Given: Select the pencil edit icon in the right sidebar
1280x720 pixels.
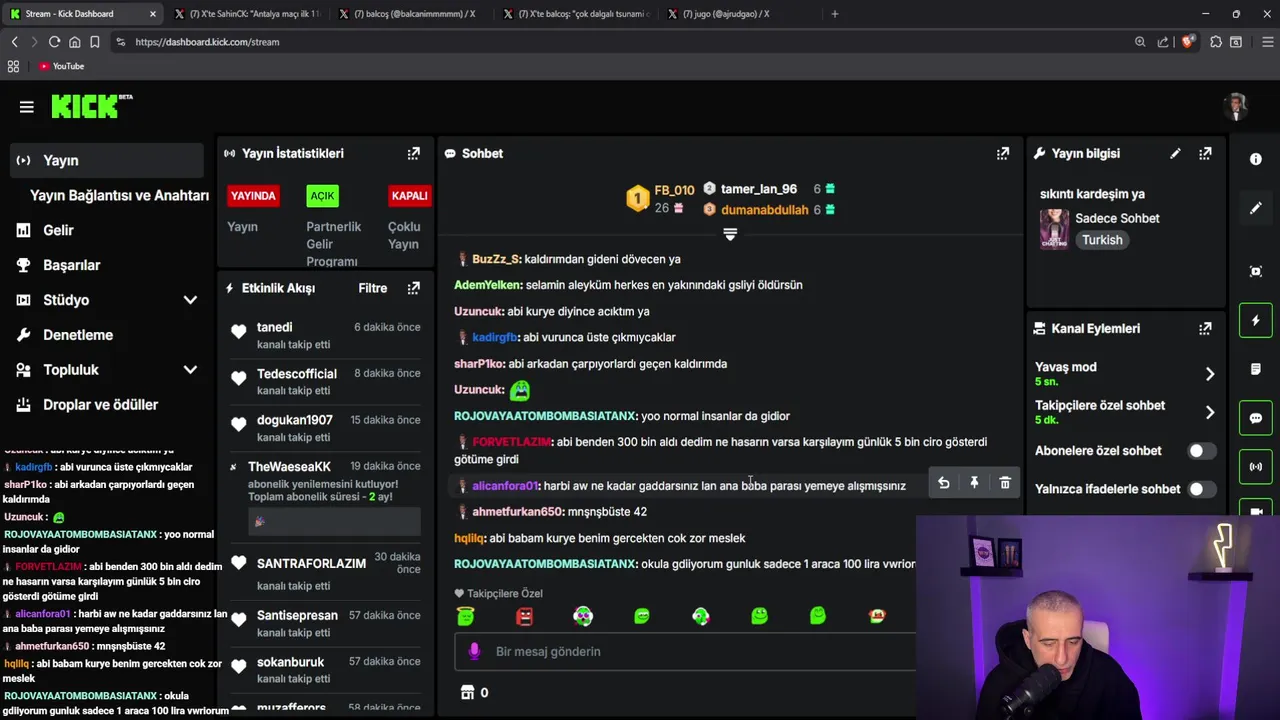Looking at the screenshot, I should click(1256, 208).
